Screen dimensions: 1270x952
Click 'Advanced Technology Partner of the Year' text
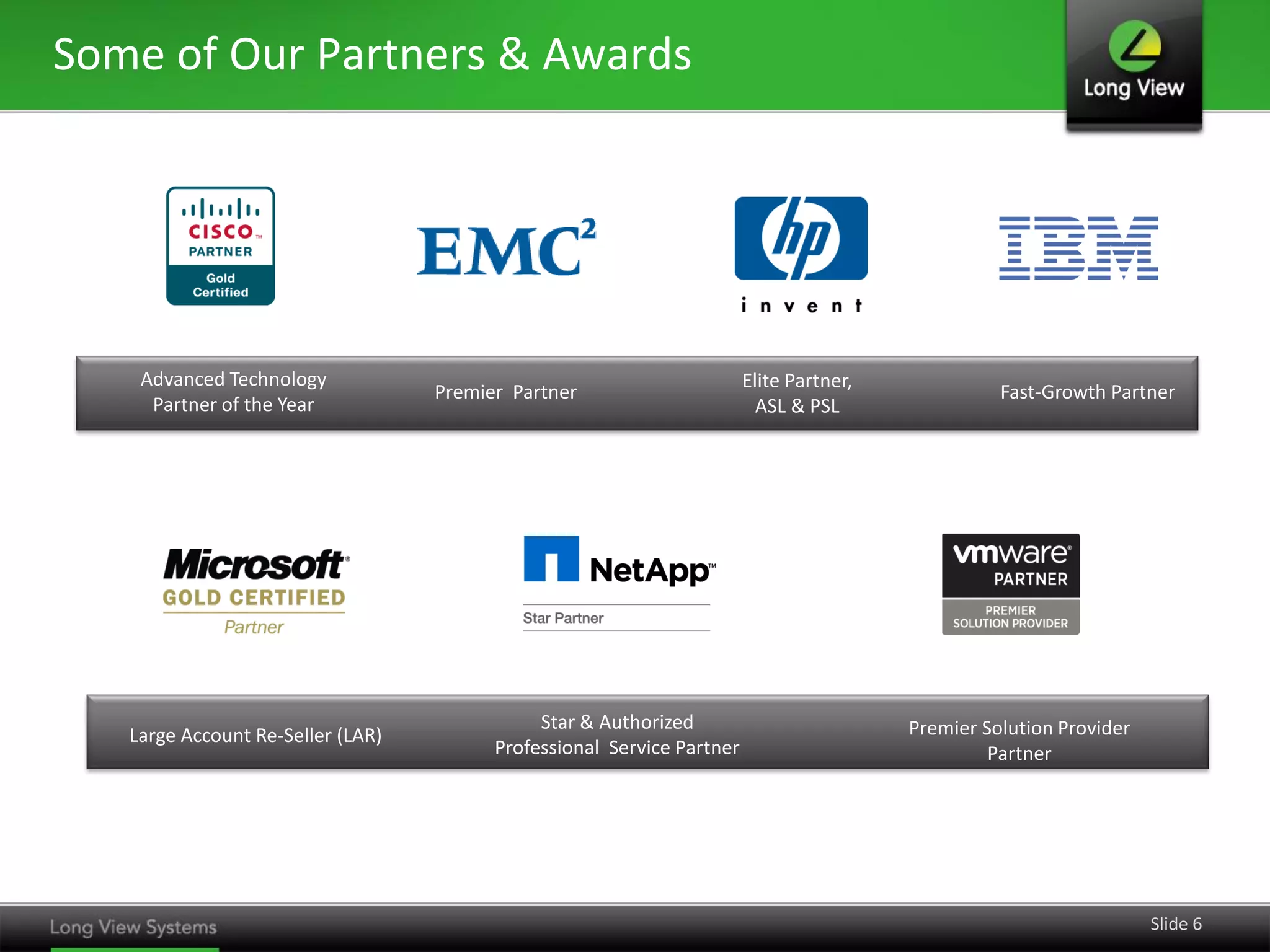pyautogui.click(x=234, y=392)
